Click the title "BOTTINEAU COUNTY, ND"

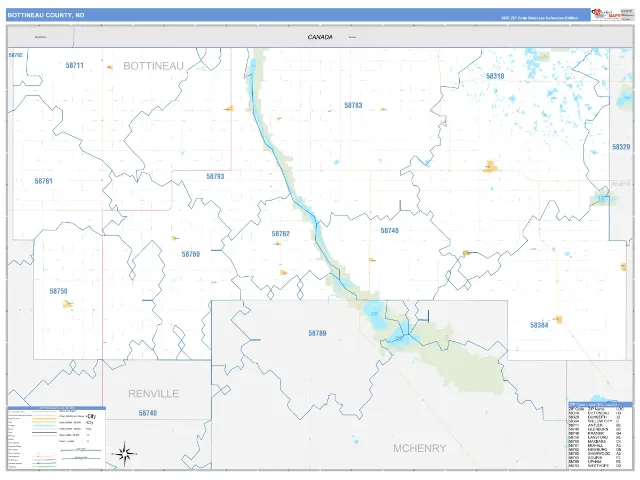[46, 15]
